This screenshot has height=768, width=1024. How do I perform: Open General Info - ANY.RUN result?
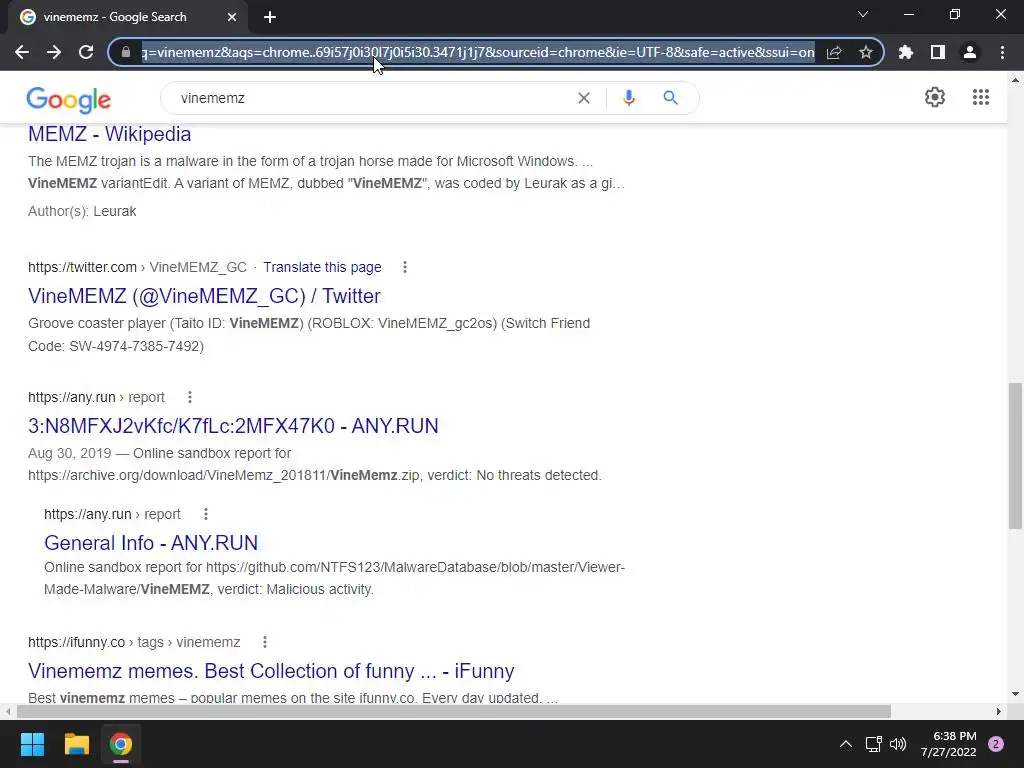pyautogui.click(x=151, y=543)
